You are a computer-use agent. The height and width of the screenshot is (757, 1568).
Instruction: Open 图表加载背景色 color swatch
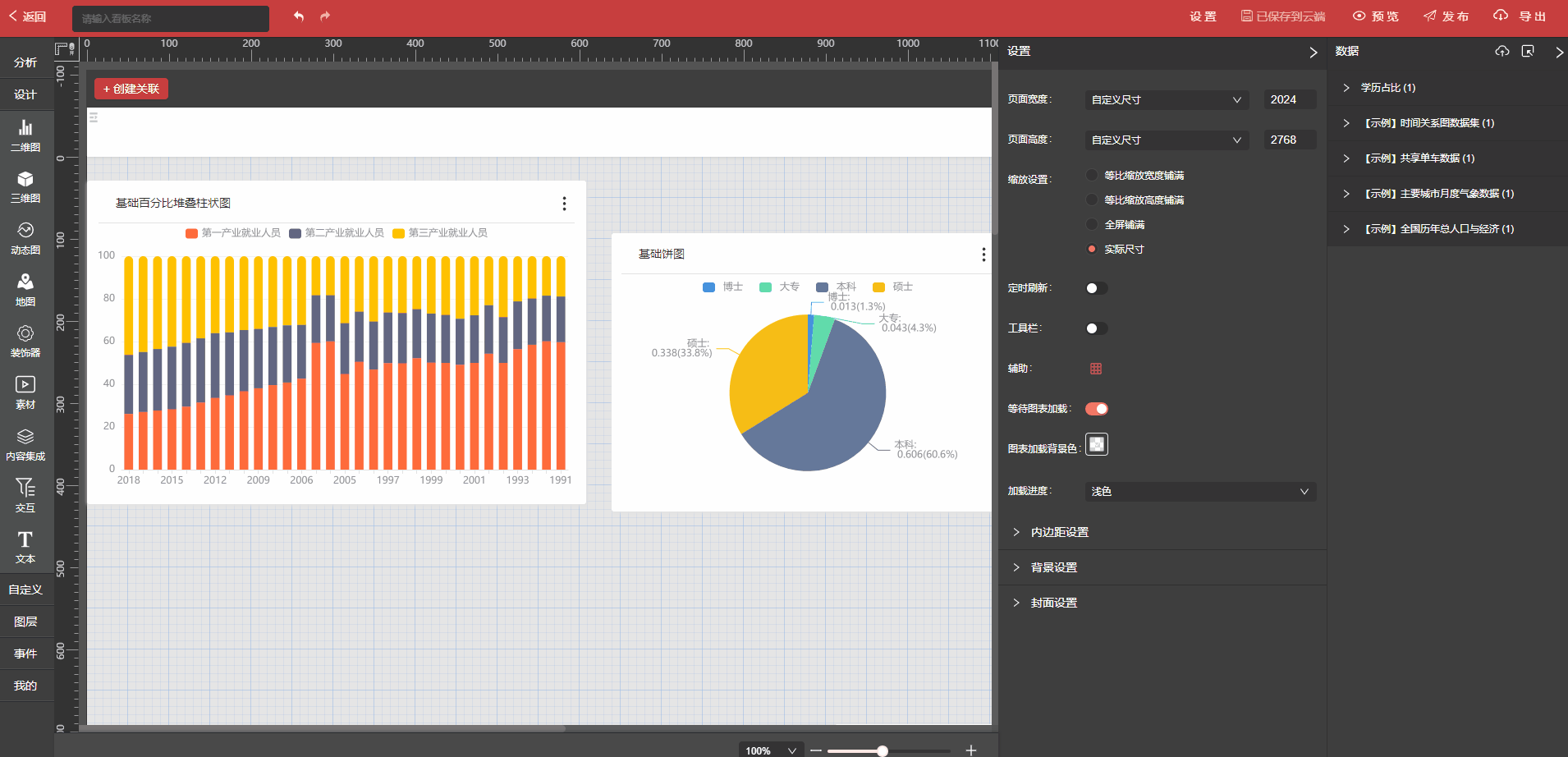pyautogui.click(x=1096, y=444)
